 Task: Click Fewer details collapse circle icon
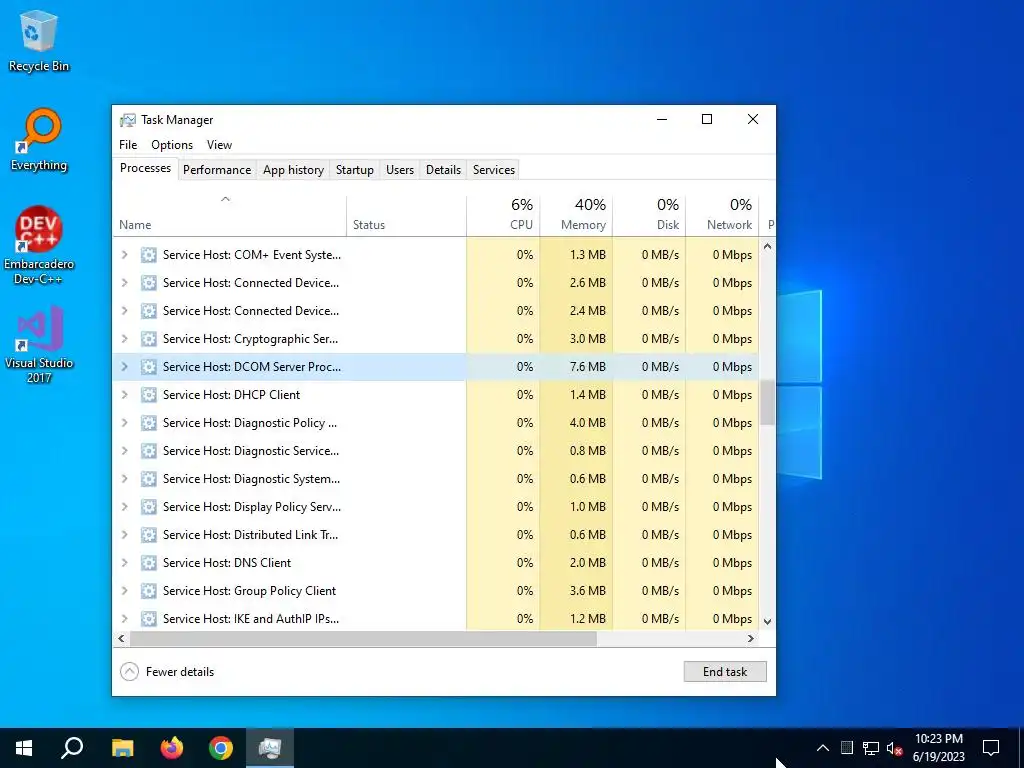point(129,671)
